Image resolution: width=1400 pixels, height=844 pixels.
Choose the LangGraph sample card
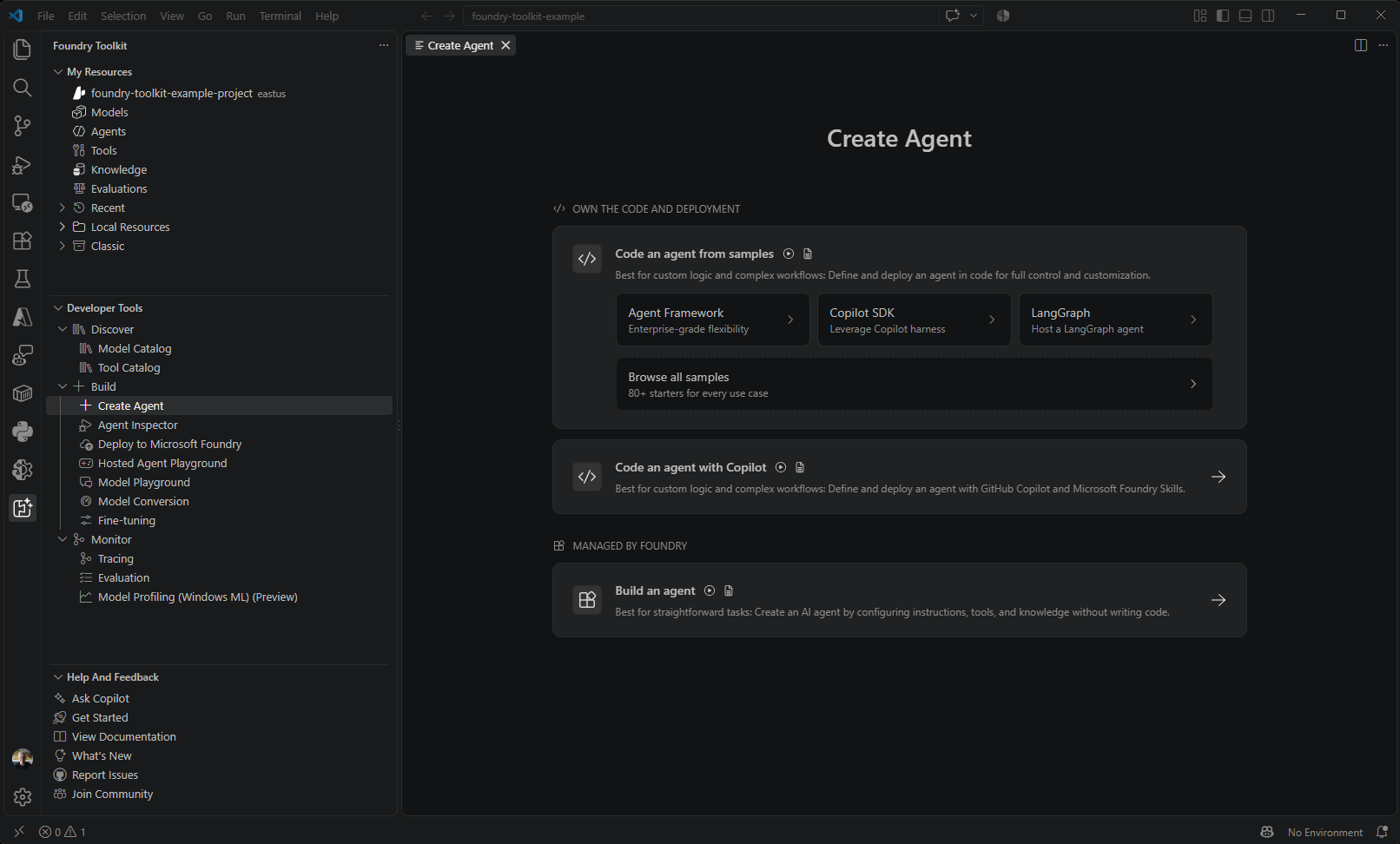pyautogui.click(x=1115, y=320)
